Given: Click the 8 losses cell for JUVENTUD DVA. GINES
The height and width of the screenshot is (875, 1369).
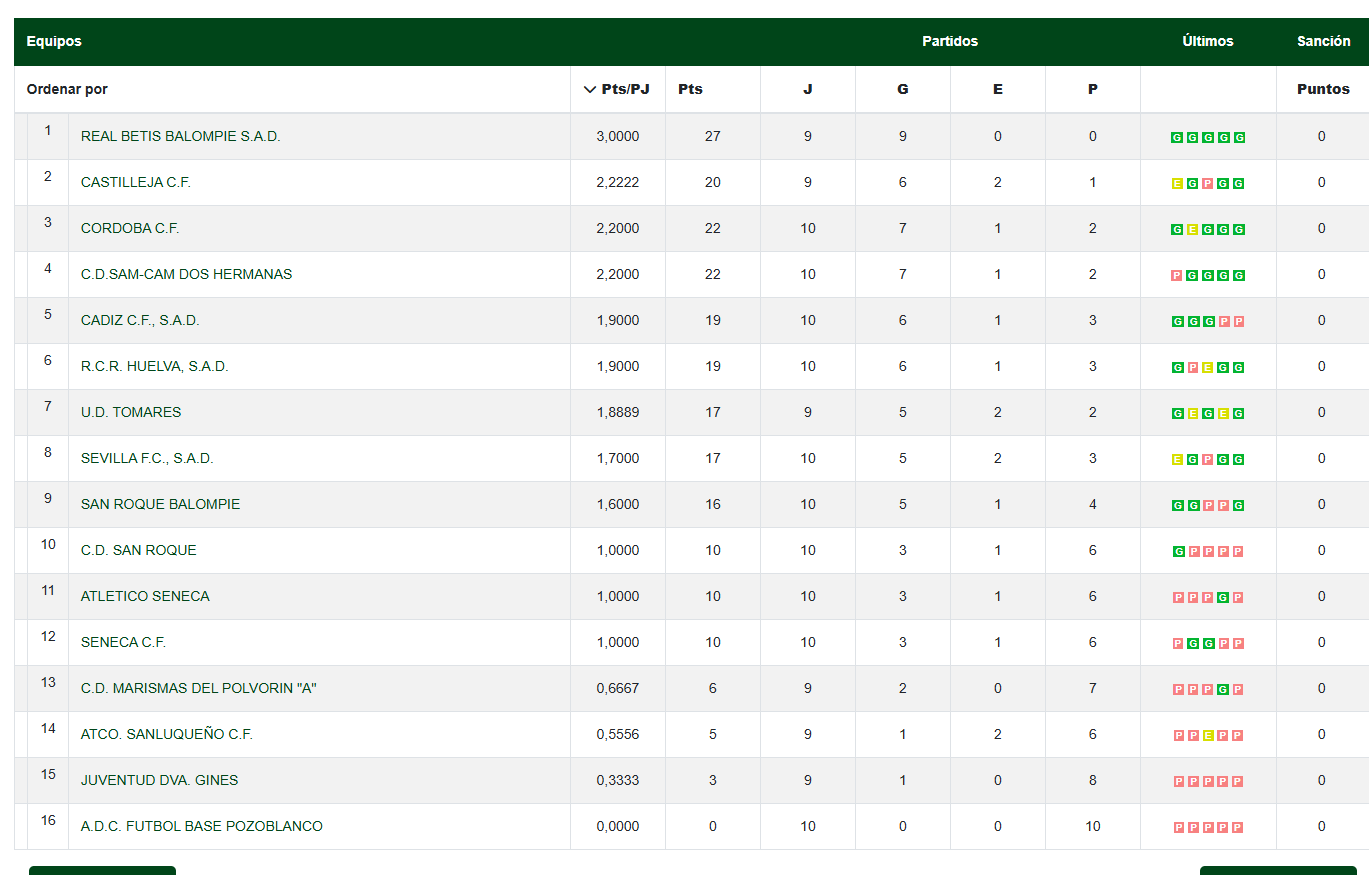Looking at the screenshot, I should [x=1093, y=780].
